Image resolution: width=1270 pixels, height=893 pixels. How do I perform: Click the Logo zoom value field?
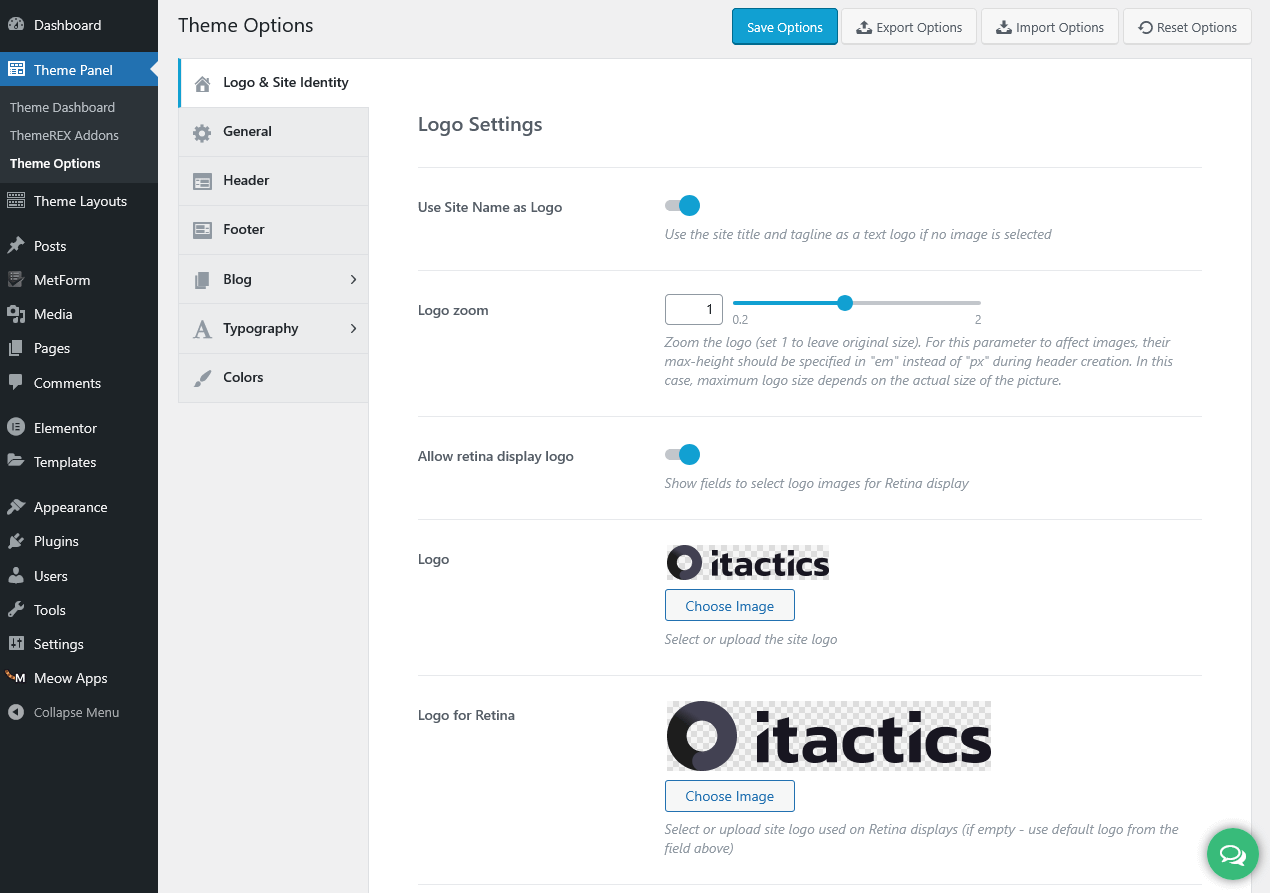[x=694, y=310]
